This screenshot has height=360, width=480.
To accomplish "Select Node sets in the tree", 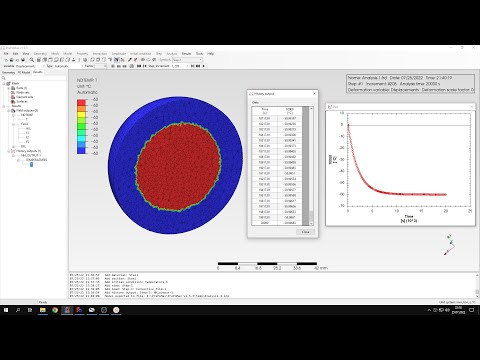I will pyautogui.click(x=23, y=92).
